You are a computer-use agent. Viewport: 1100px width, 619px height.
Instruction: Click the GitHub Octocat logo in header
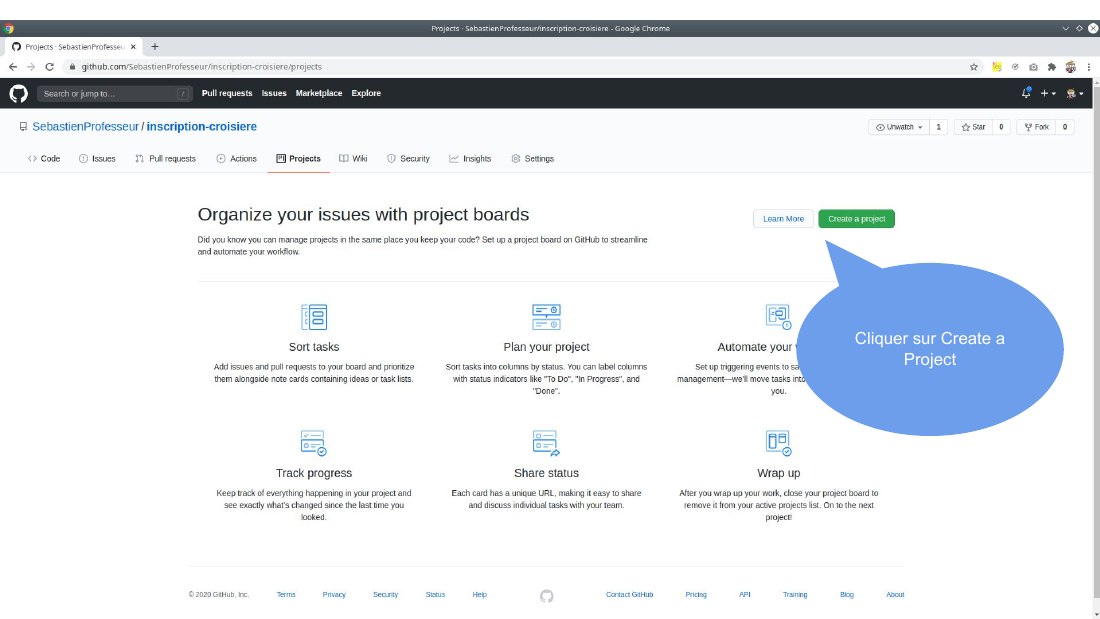click(x=18, y=93)
